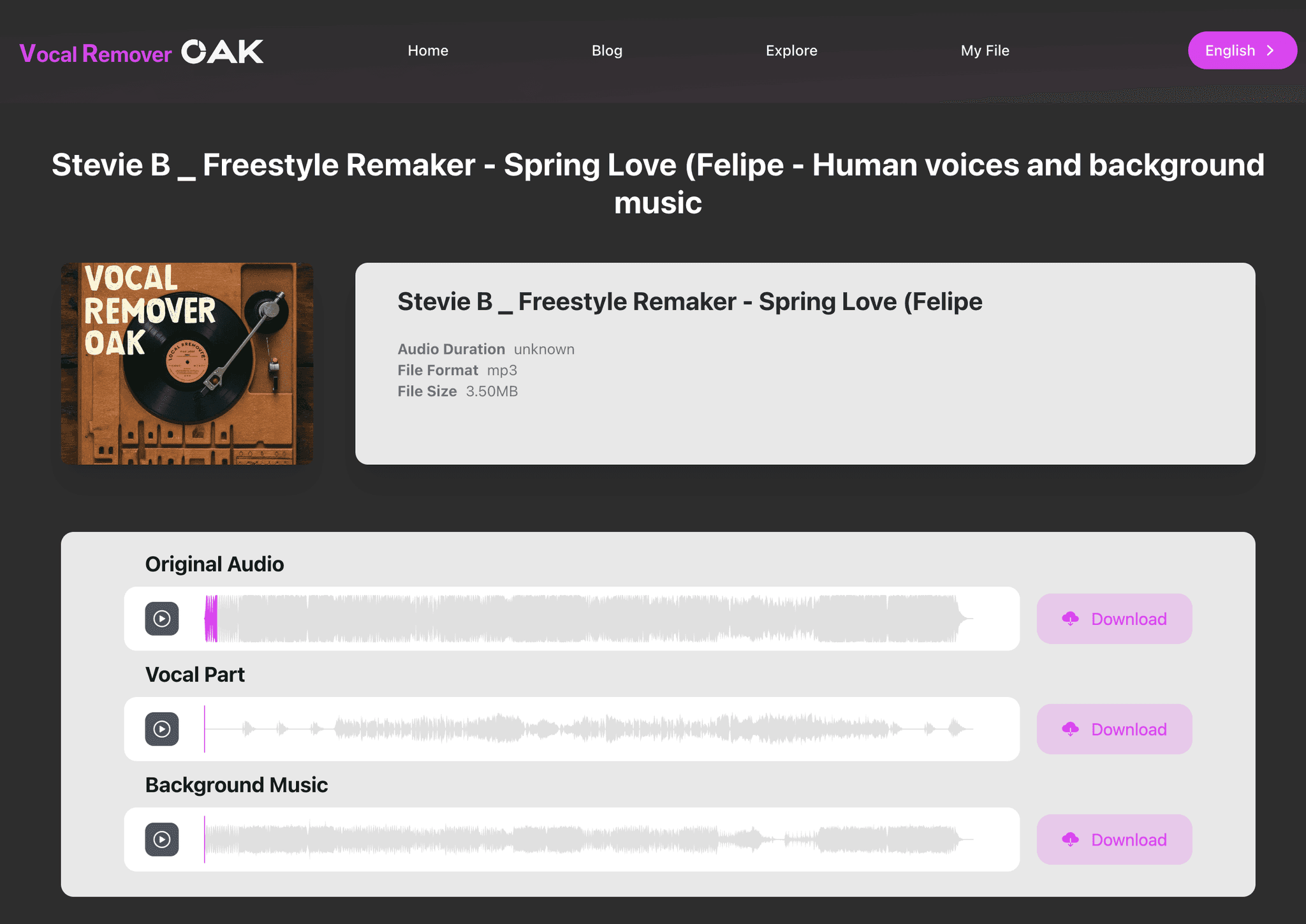This screenshot has height=924, width=1306.
Task: Play the Background Music track
Action: [161, 839]
